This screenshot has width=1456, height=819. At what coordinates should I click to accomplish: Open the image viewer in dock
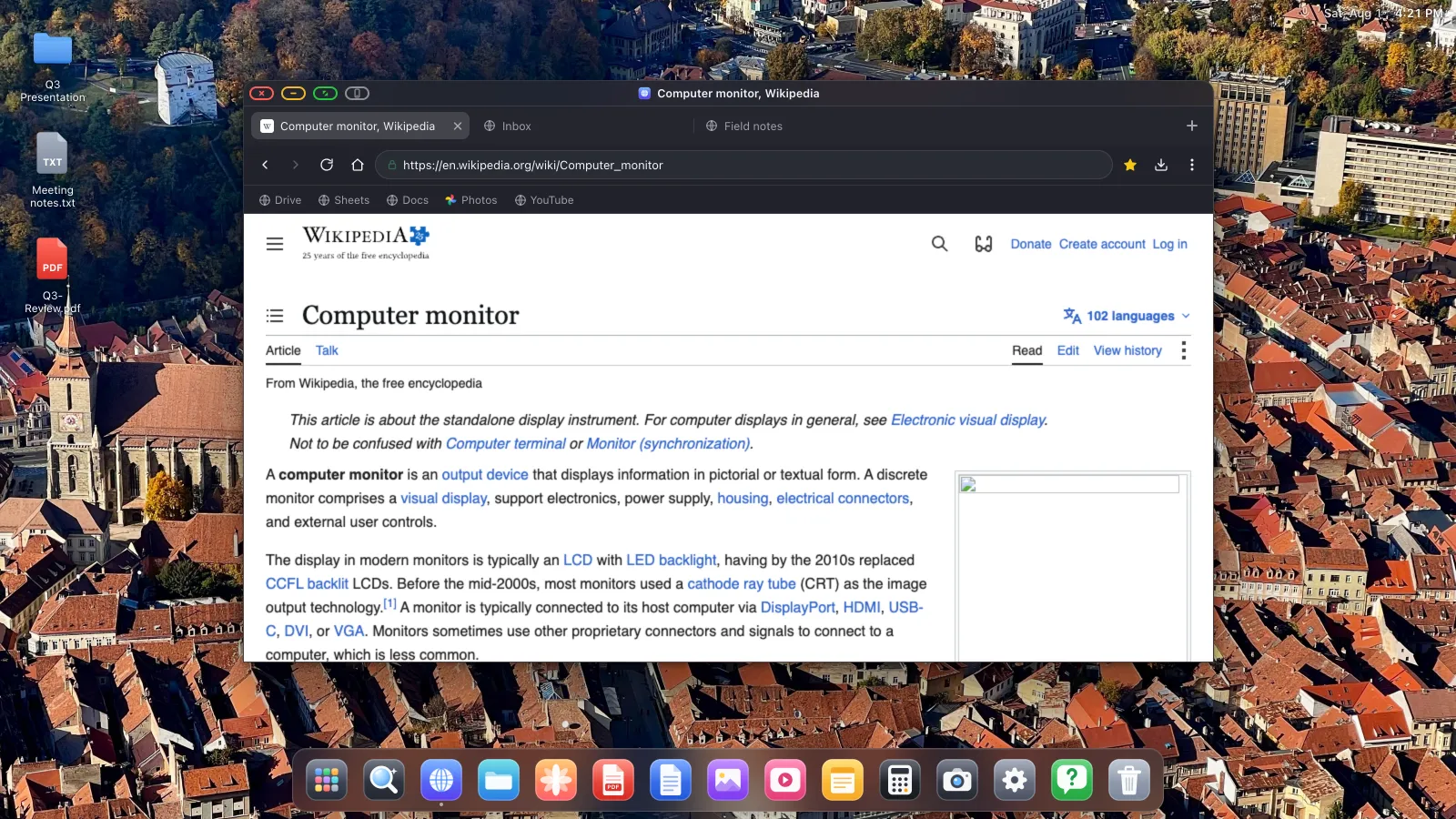click(x=728, y=780)
